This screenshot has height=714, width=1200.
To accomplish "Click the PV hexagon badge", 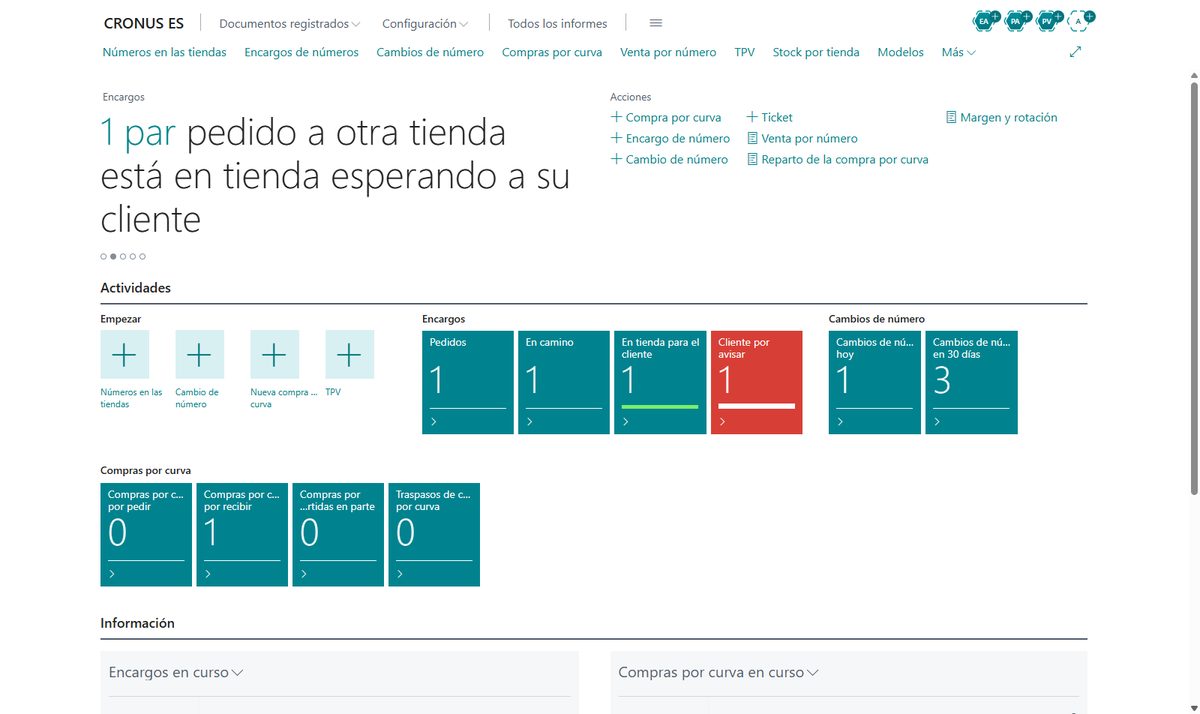I will click(x=1046, y=20).
